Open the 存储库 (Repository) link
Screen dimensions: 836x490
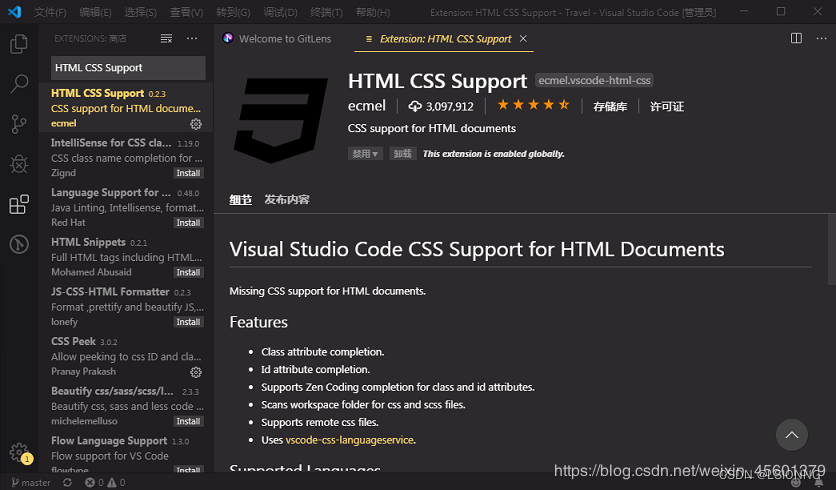point(610,106)
